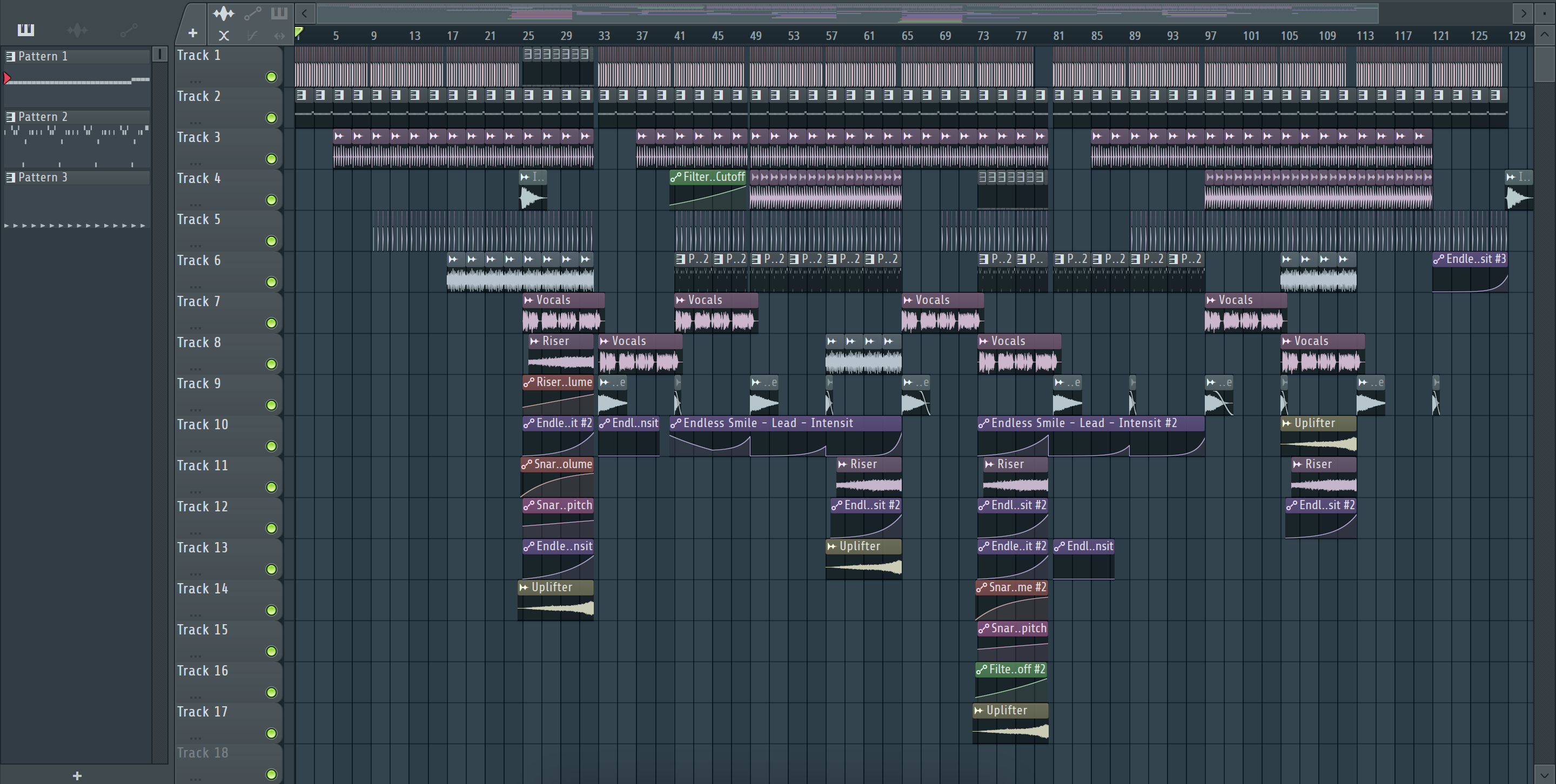Show automation clips in the picker panel
This screenshot has height=784, width=1556.
tap(129, 30)
